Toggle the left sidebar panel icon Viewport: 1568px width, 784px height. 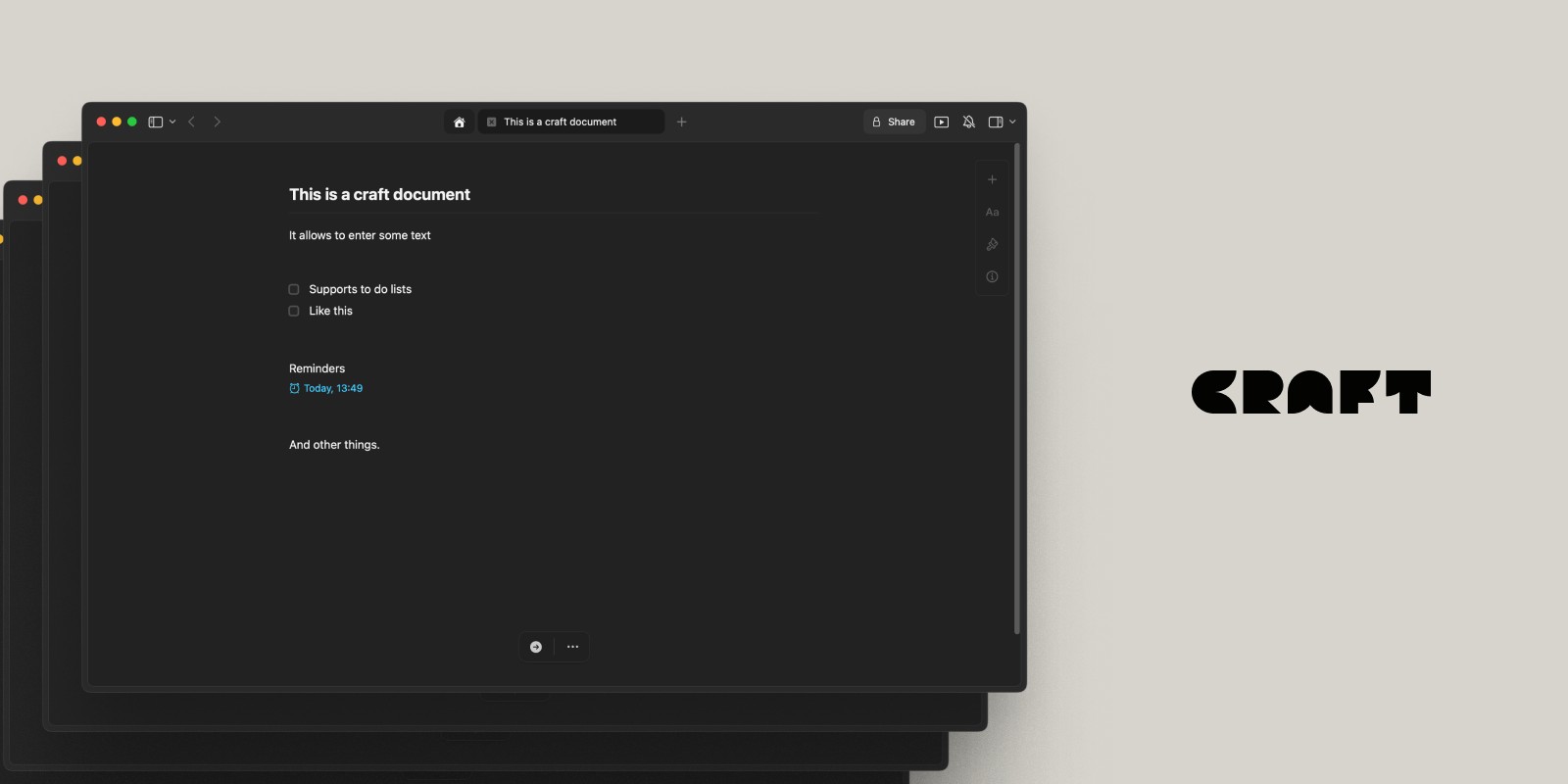155,122
